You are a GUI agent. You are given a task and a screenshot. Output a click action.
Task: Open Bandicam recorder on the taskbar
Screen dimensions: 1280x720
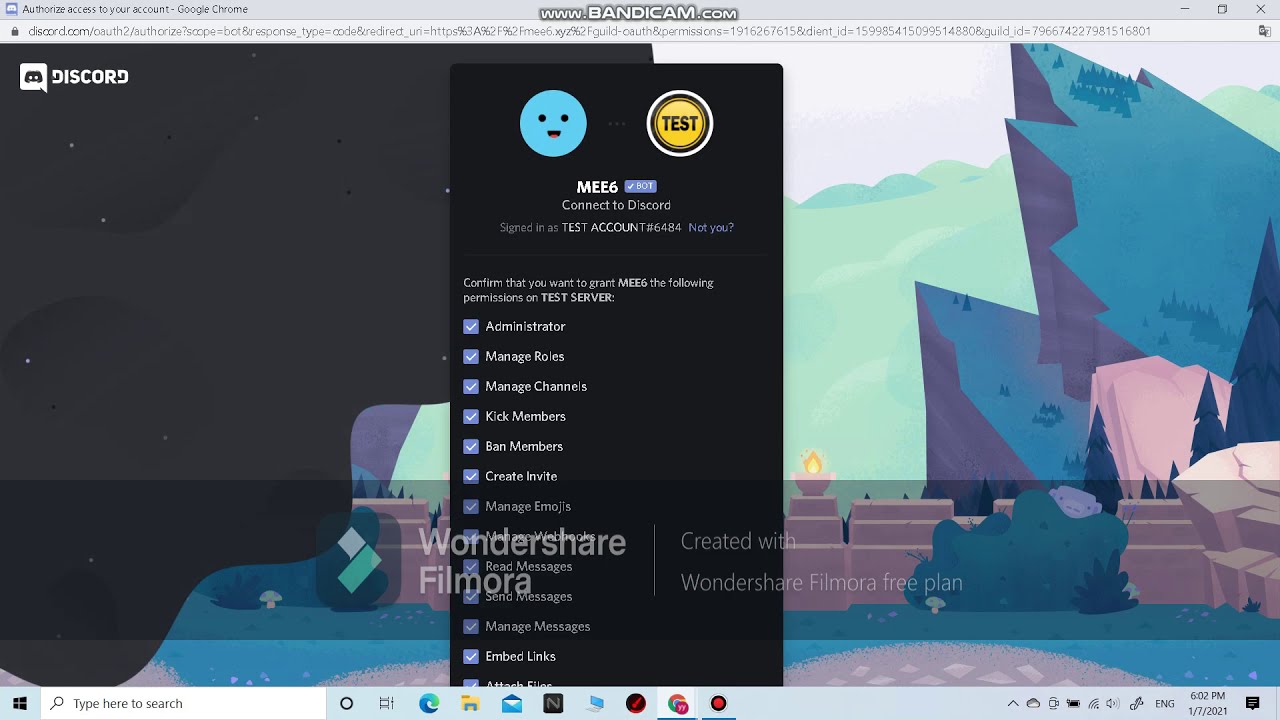point(718,704)
